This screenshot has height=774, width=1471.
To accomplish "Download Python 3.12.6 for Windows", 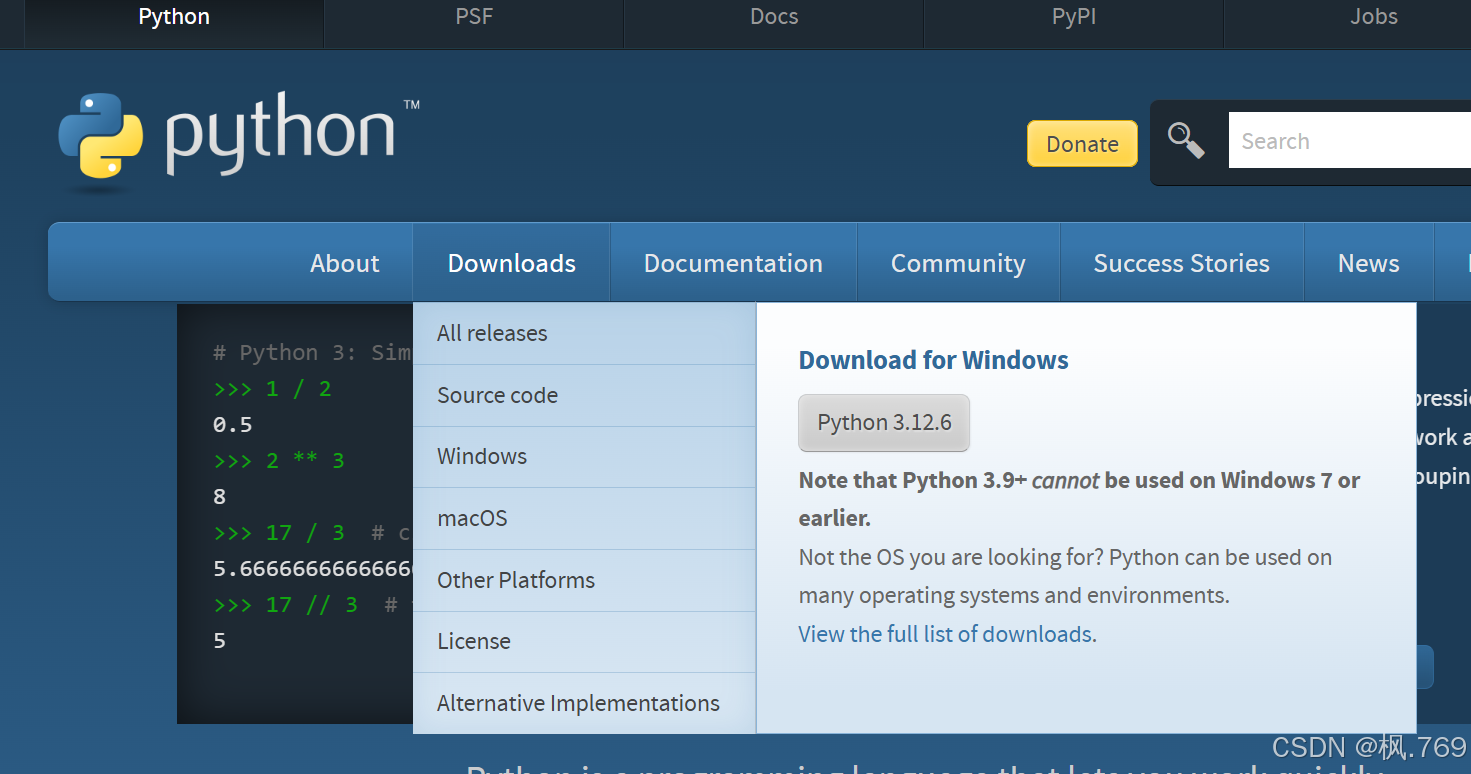I will tap(883, 422).
